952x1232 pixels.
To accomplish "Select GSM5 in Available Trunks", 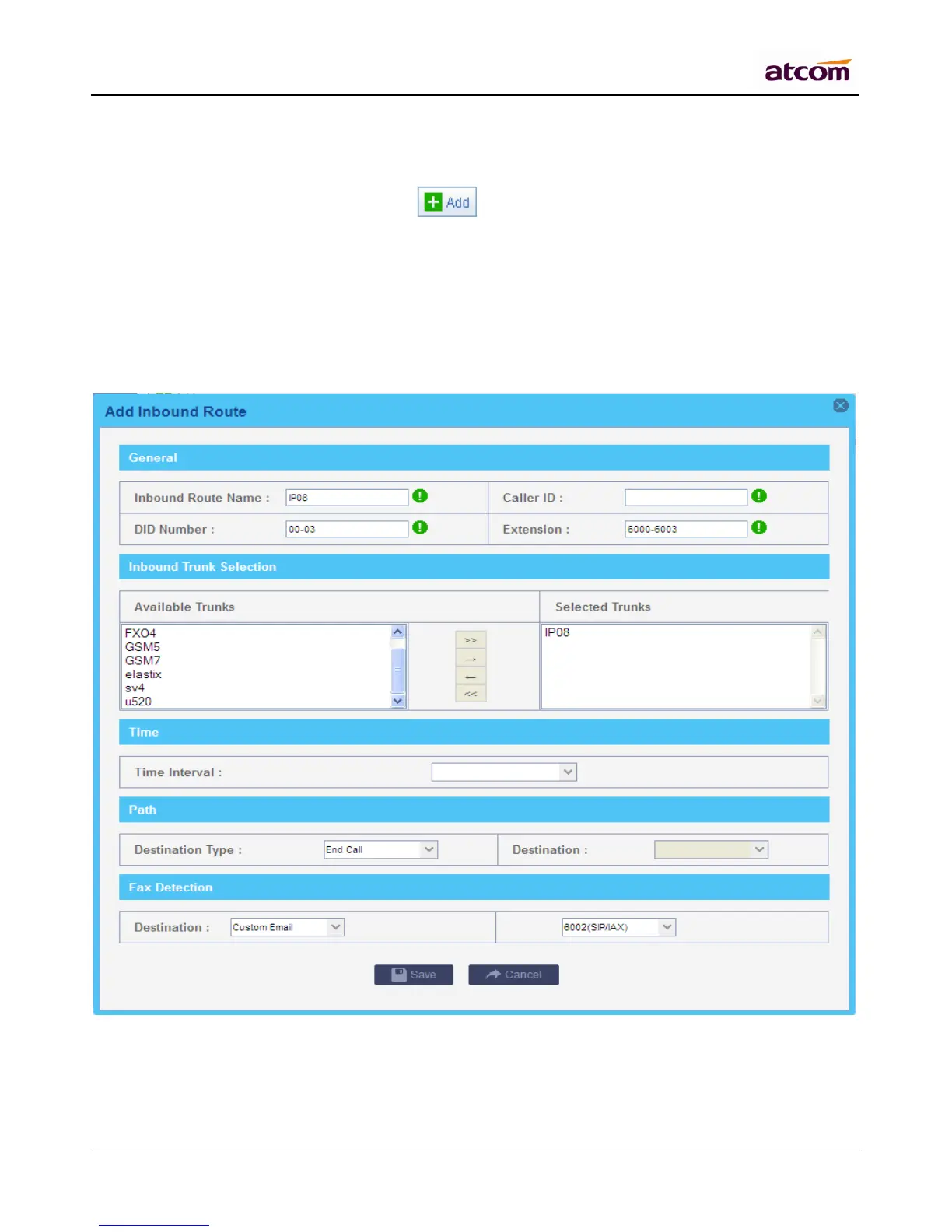I will 142,647.
